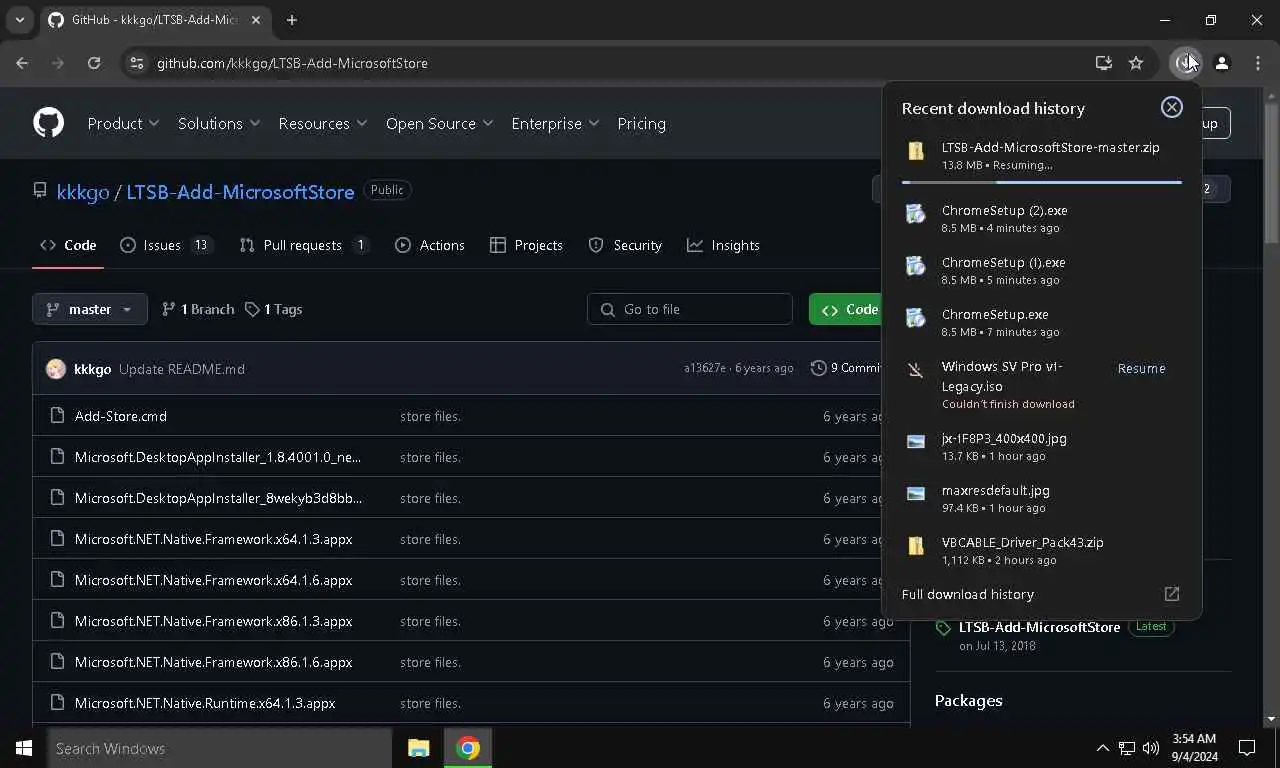Focus the Go to file search field
1280x768 pixels.
[x=690, y=309]
